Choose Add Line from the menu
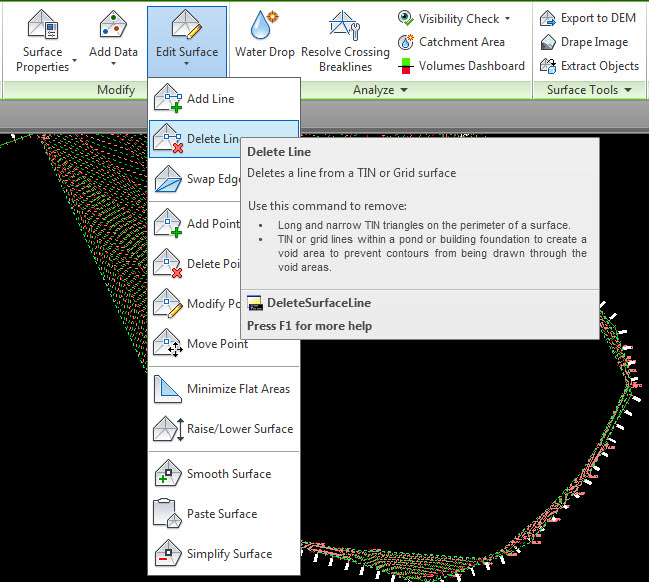The width and height of the screenshot is (649, 582). (224, 99)
